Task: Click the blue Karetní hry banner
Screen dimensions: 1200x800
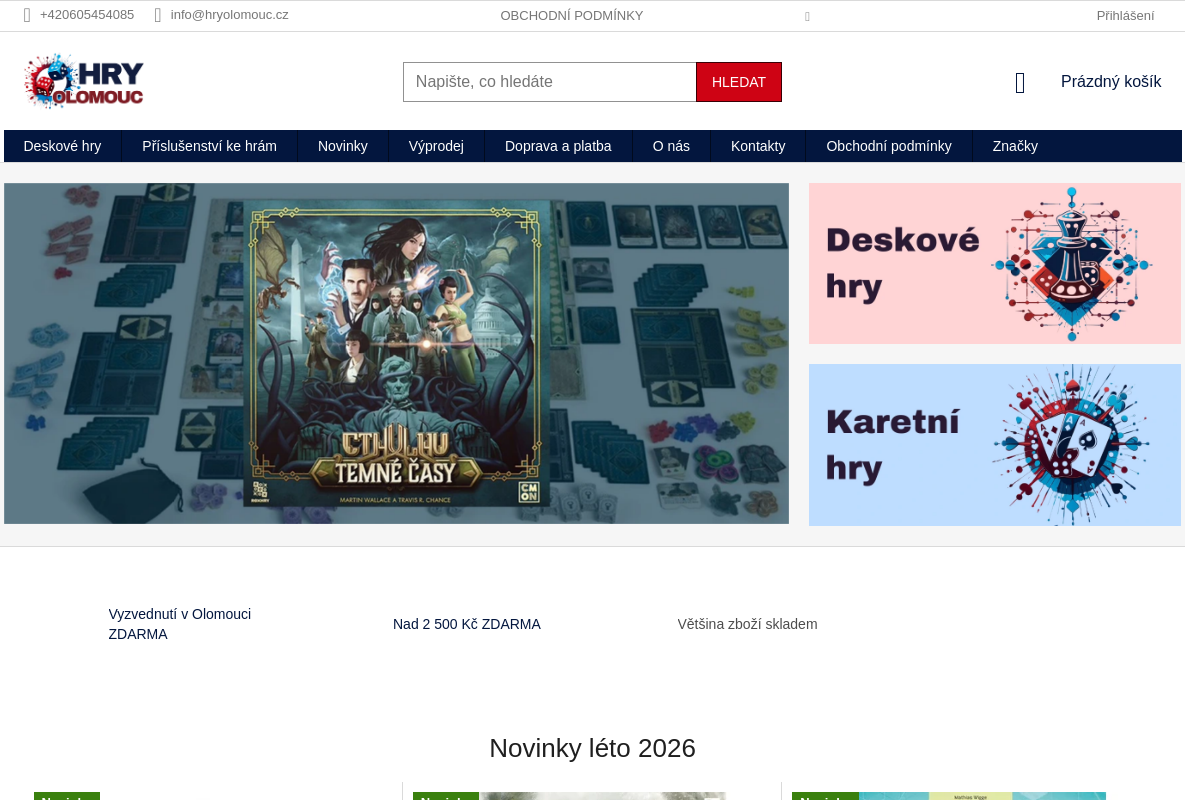Action: tap(995, 445)
